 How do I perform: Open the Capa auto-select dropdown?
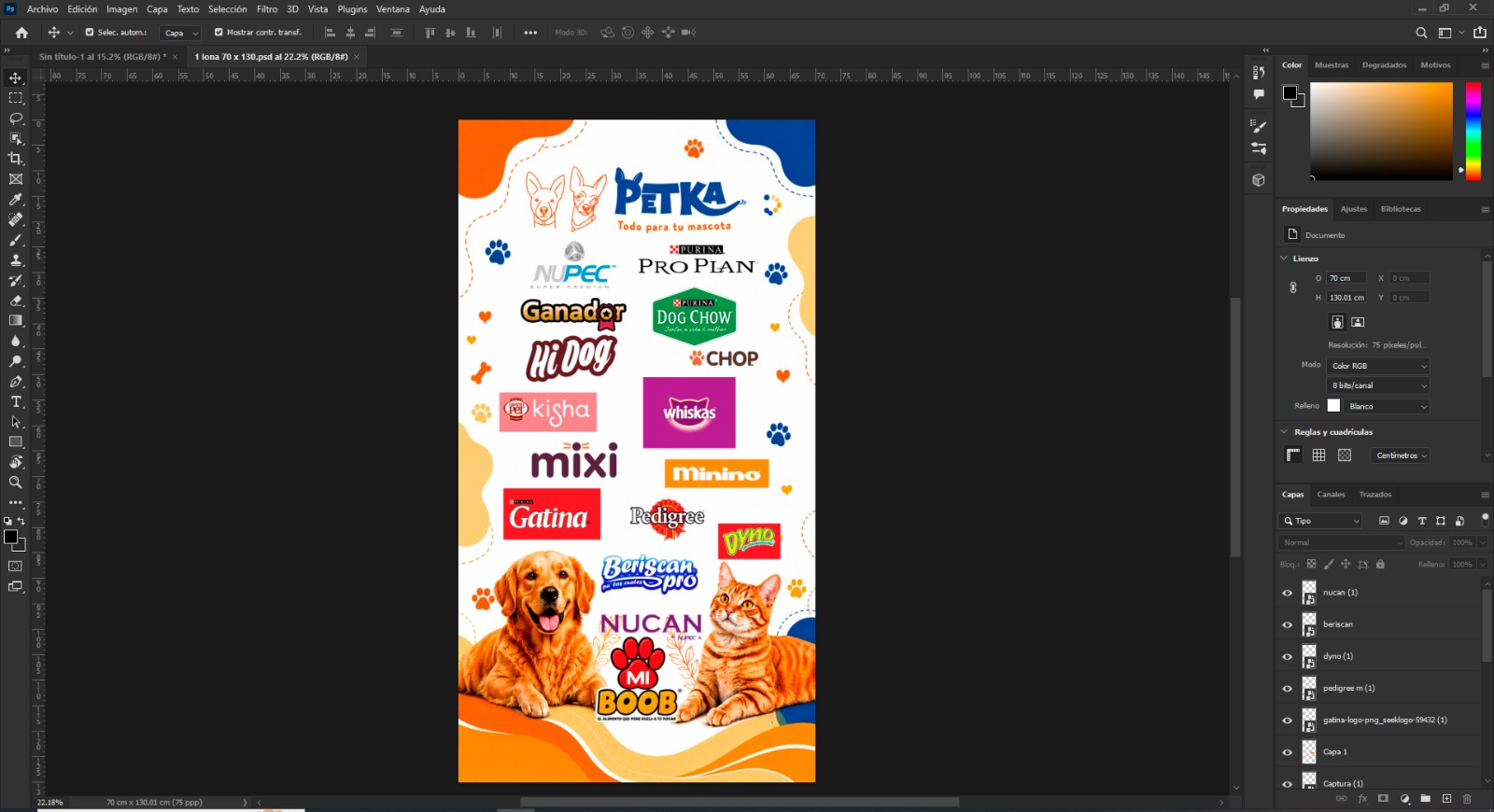click(181, 33)
